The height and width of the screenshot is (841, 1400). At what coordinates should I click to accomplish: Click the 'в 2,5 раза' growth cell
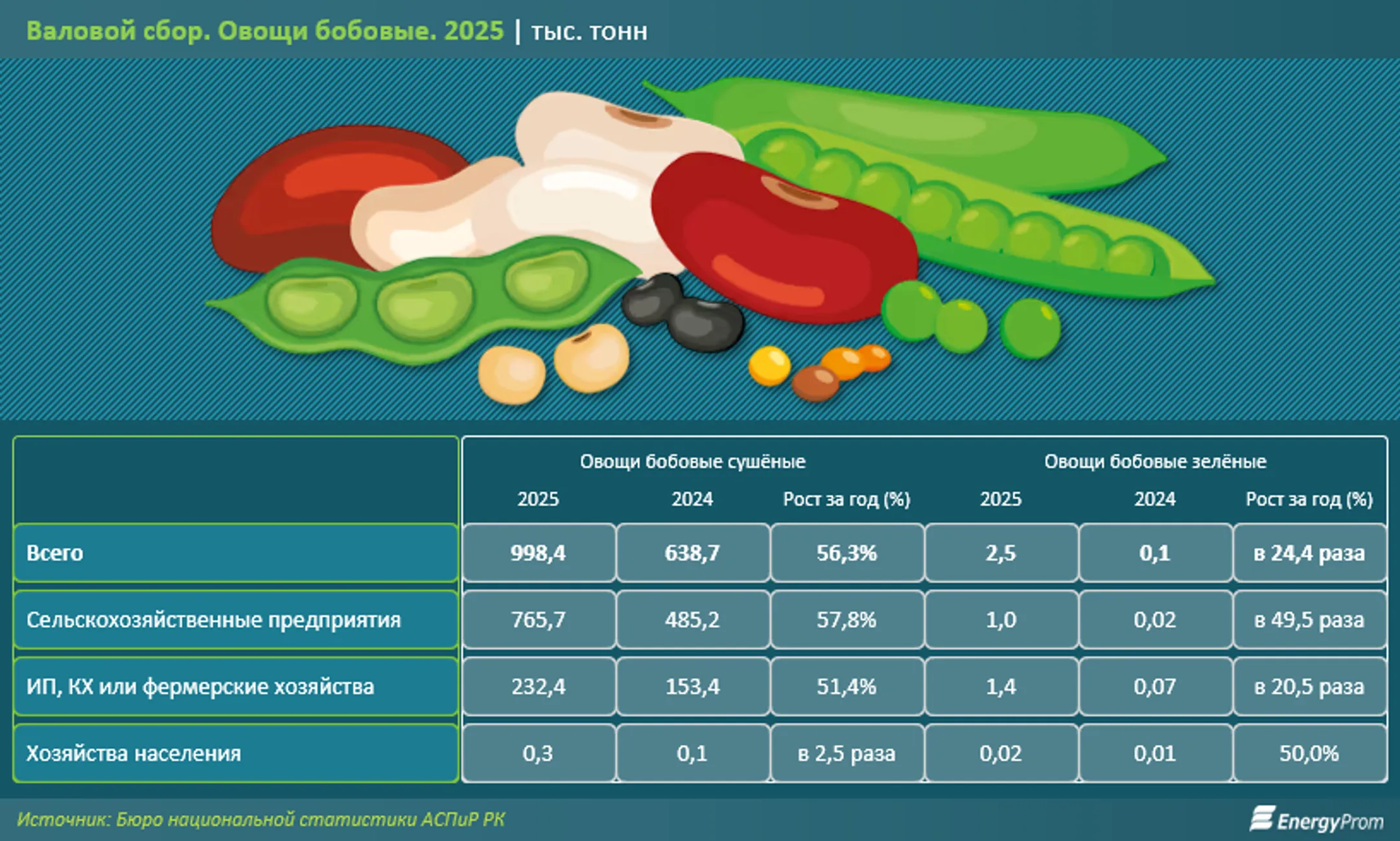click(846, 754)
